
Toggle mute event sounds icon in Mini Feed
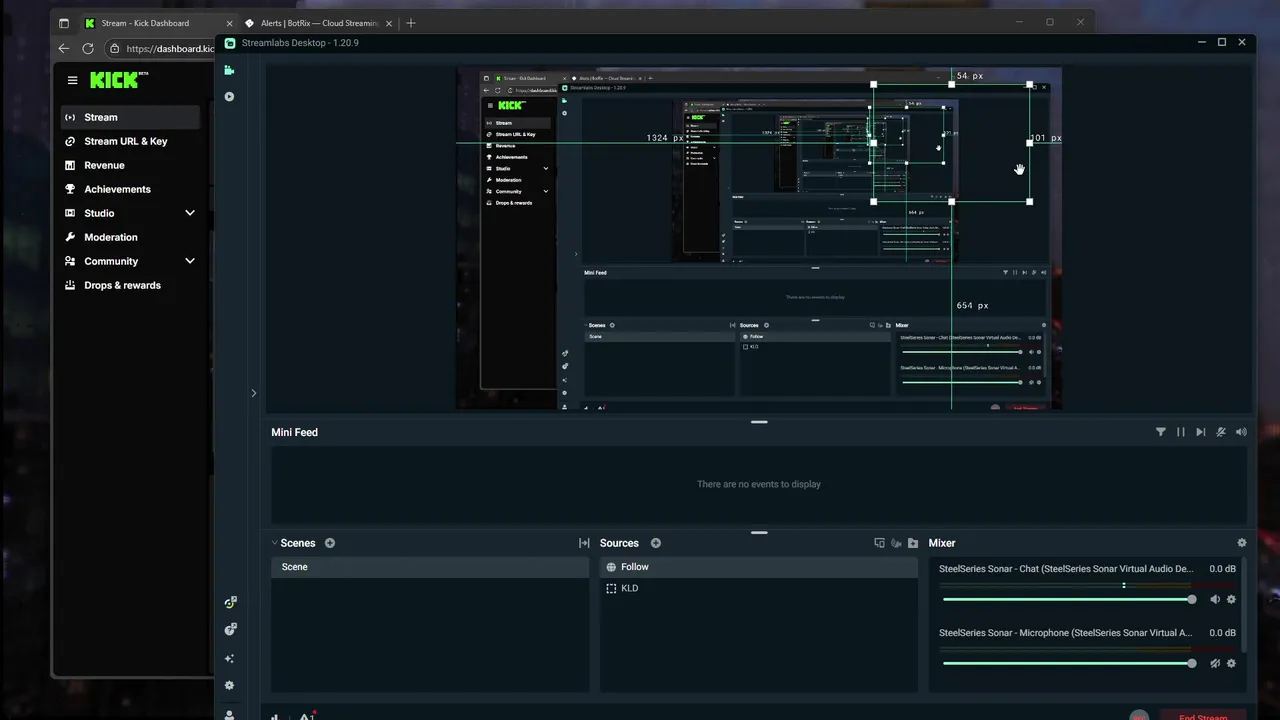coord(1221,432)
